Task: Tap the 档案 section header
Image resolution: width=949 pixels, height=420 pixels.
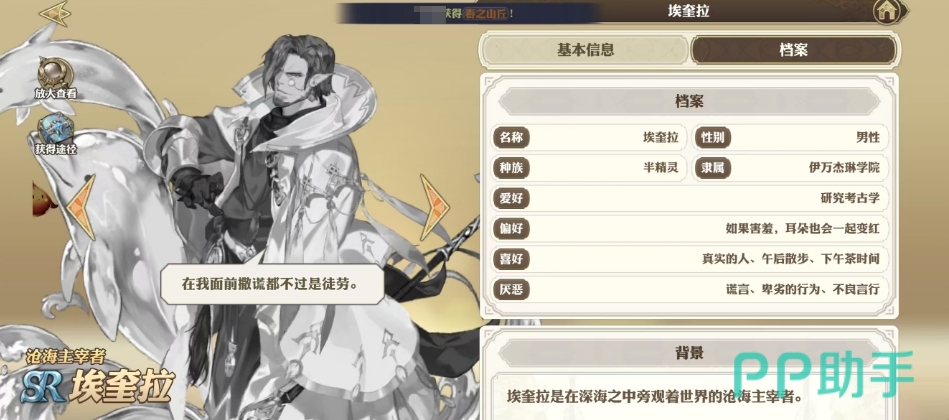Action: (x=689, y=102)
